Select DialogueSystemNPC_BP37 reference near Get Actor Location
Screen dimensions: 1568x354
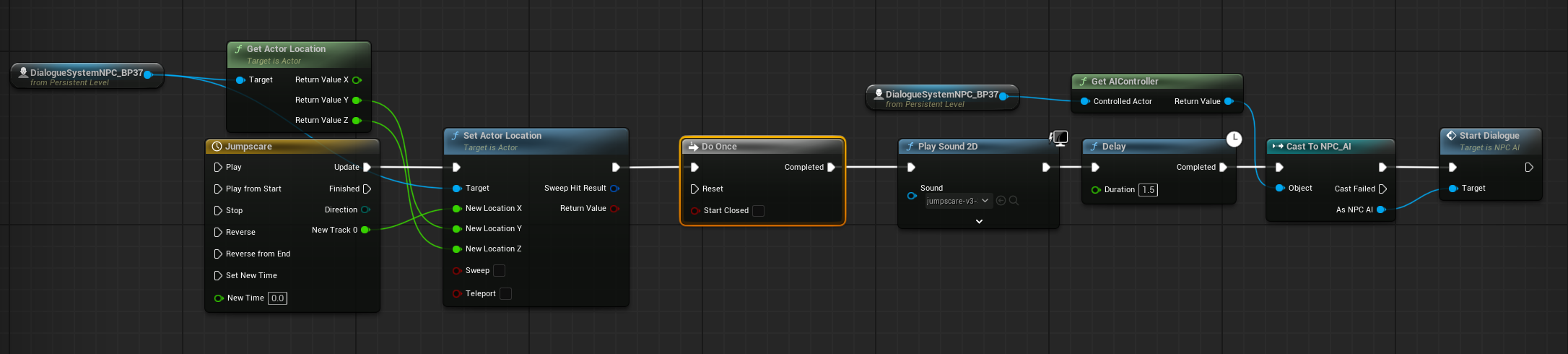coord(86,77)
